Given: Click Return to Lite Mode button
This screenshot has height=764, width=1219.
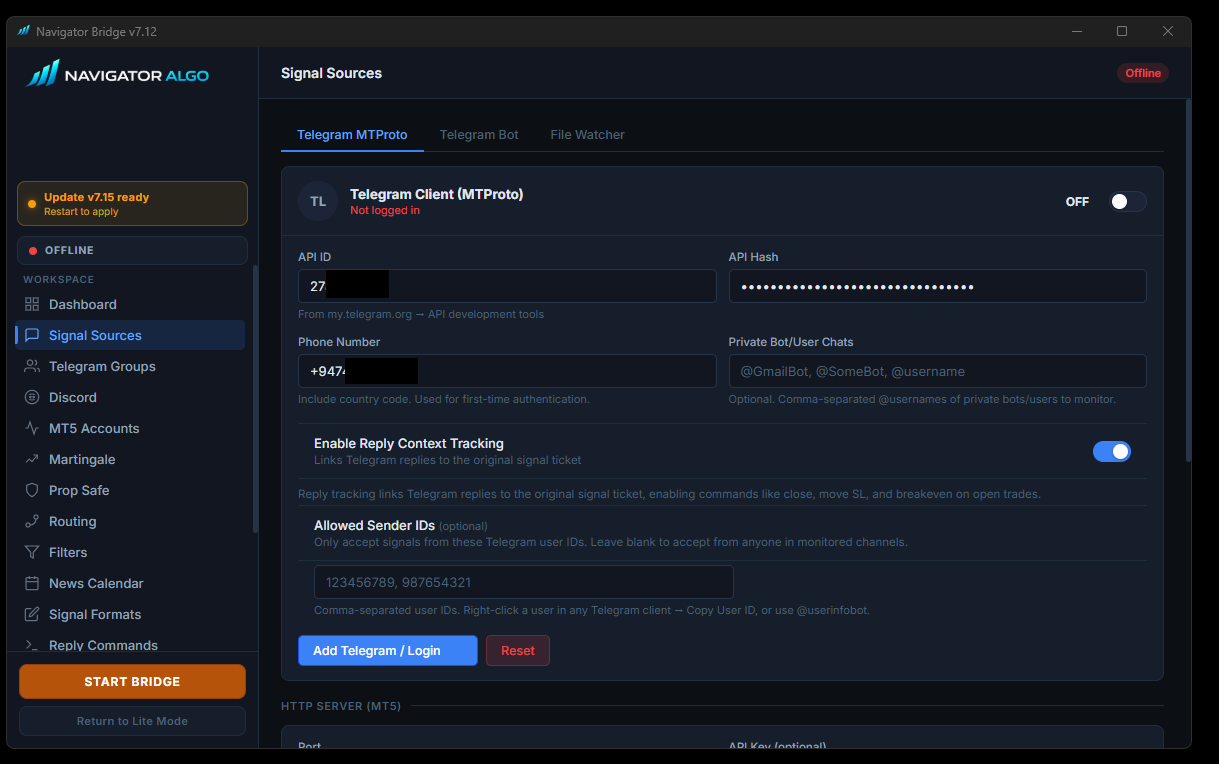Looking at the screenshot, I should point(132,721).
